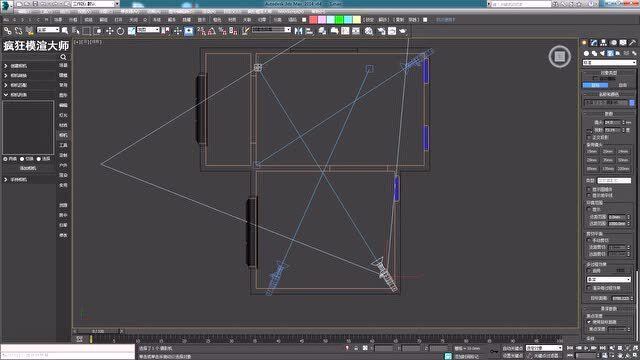This screenshot has height=360, width=640.
Task: Select the 场景 tab in plugin sidebar
Action: click(x=63, y=65)
